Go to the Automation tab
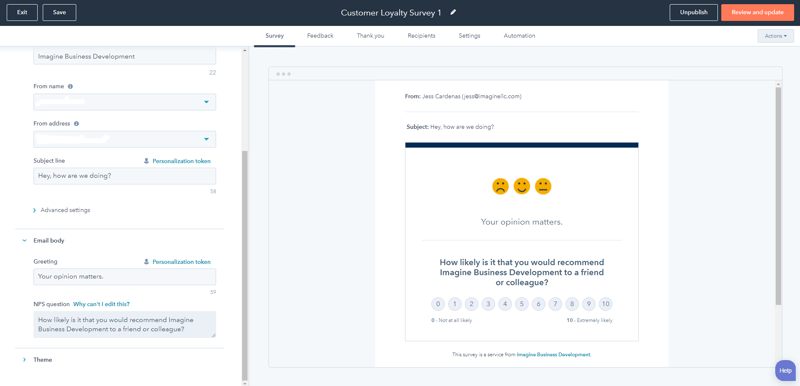This screenshot has width=800, height=386. (519, 36)
